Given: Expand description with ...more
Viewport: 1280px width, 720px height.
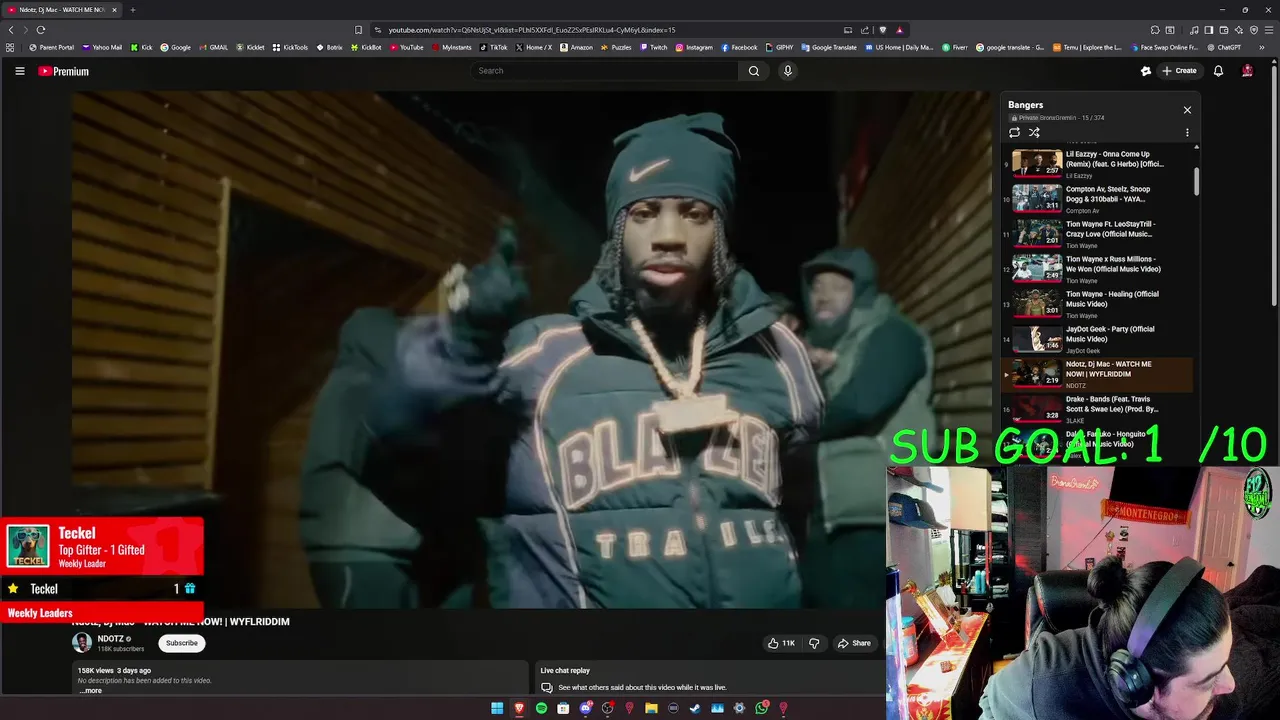Looking at the screenshot, I should [90, 690].
